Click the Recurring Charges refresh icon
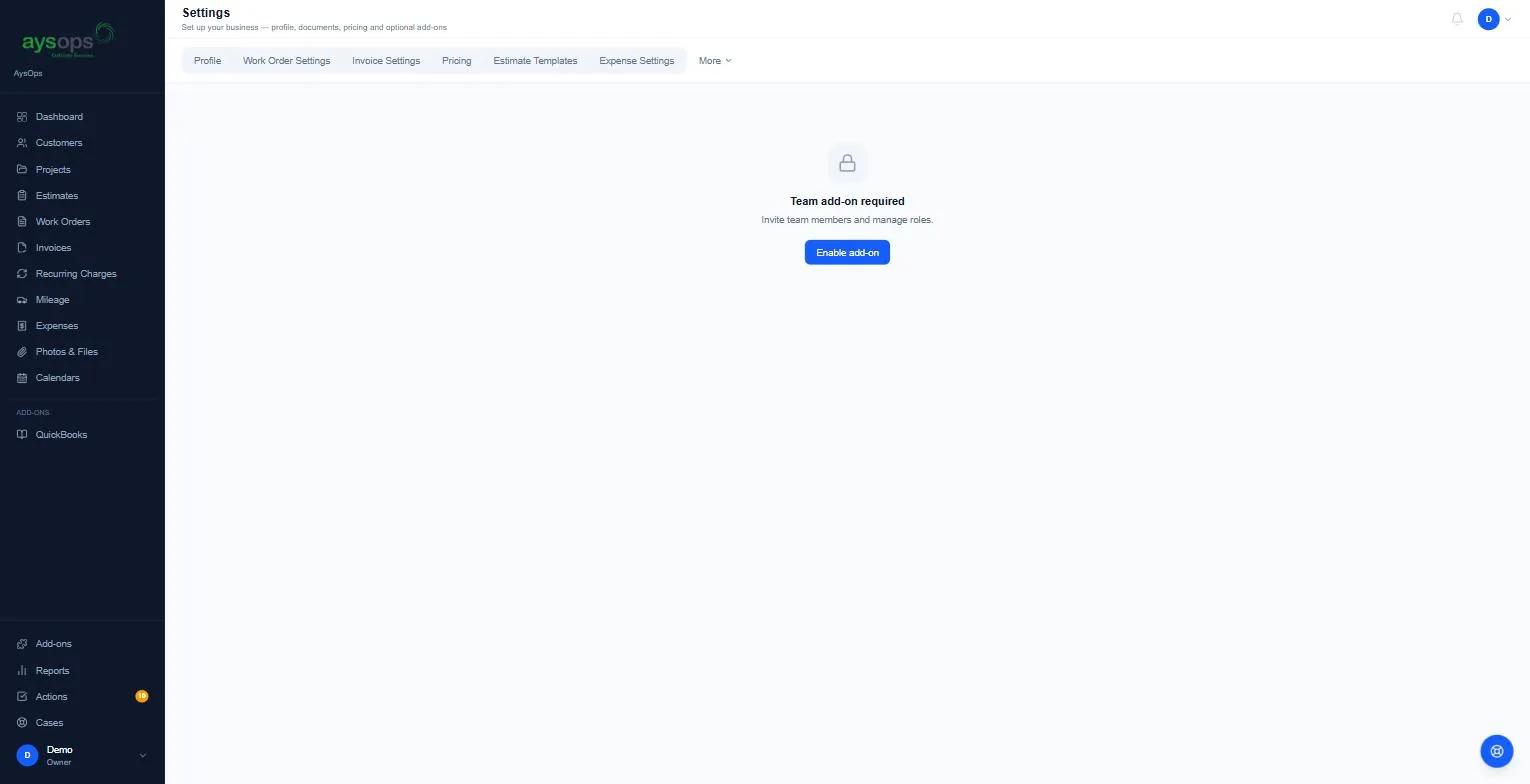Image resolution: width=1530 pixels, height=784 pixels. [x=22, y=274]
